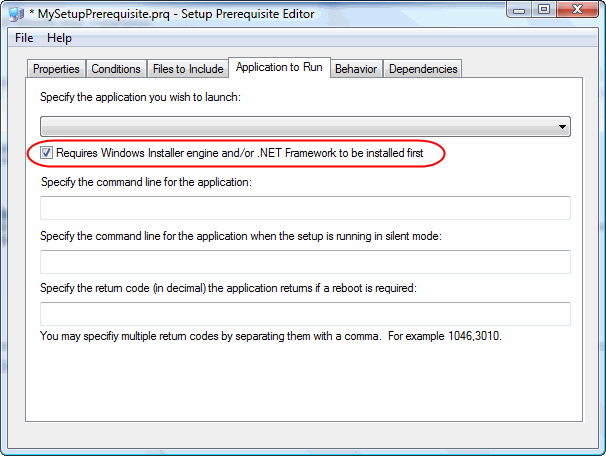This screenshot has height=456, width=606.
Task: Go to the Behavior tab
Action: 356,69
